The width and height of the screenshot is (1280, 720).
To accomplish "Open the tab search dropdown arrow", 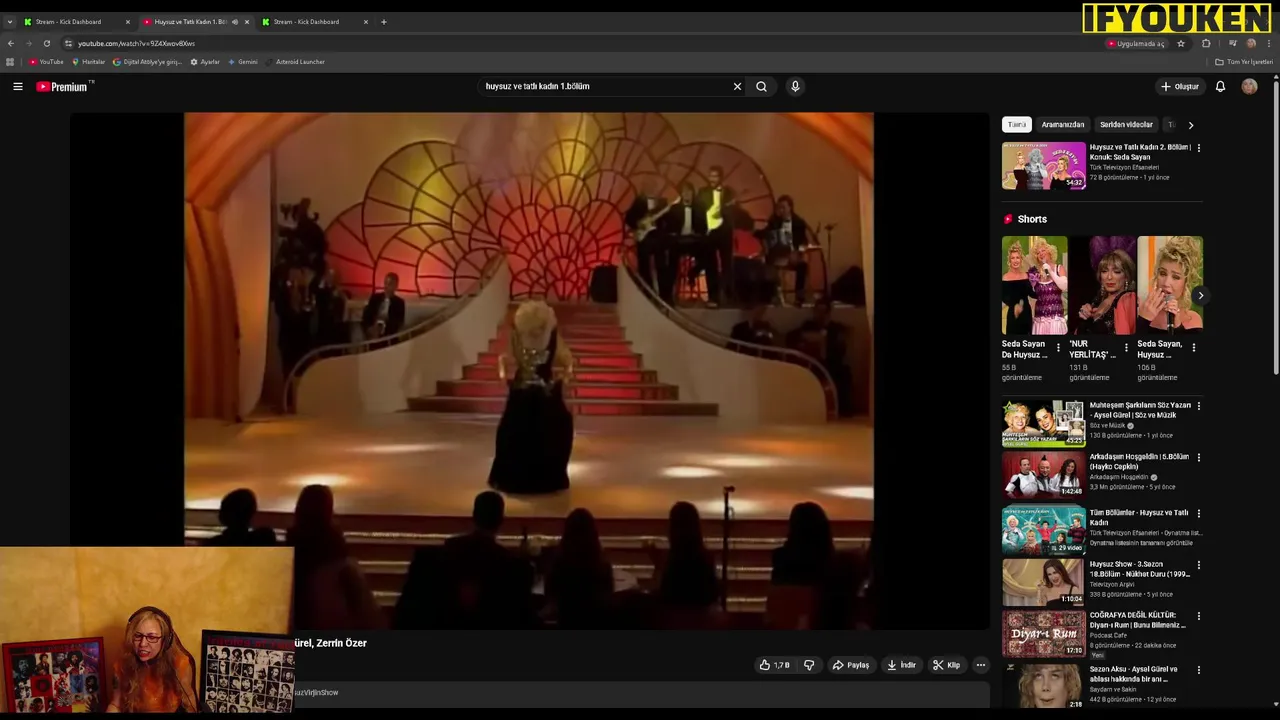I will tap(10, 22).
